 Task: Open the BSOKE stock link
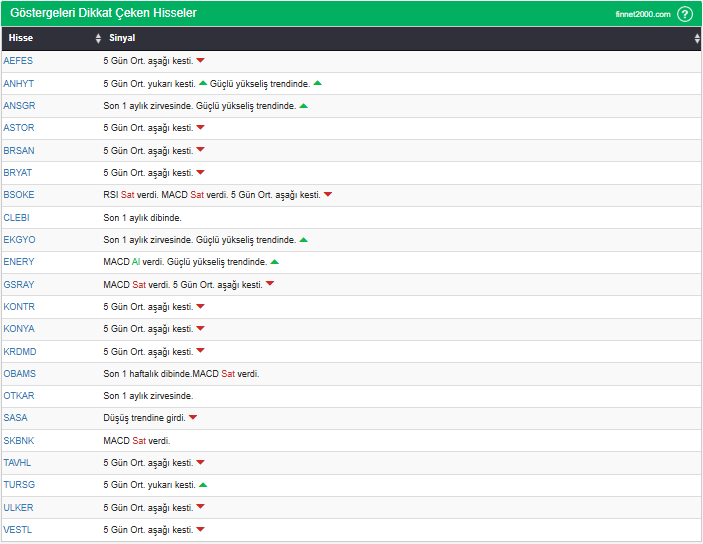[x=19, y=194]
